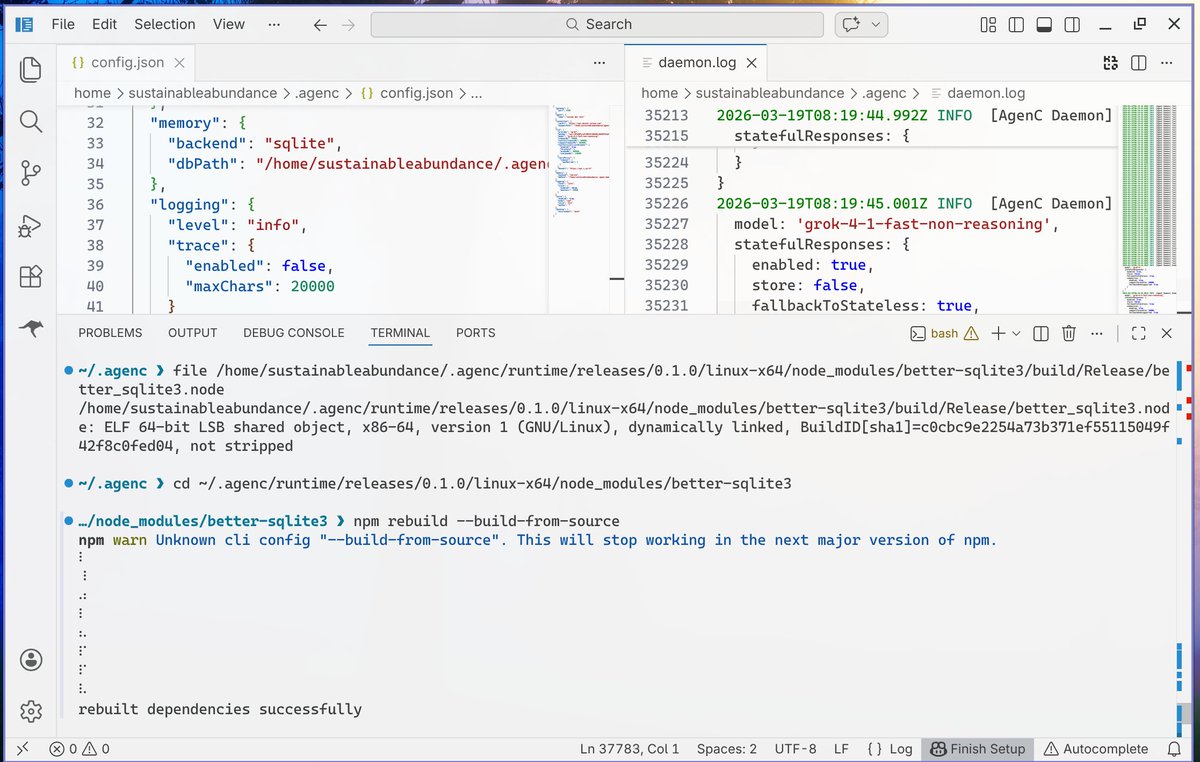Close the terminal panel
The image size is (1200, 762).
pyautogui.click(x=1168, y=333)
